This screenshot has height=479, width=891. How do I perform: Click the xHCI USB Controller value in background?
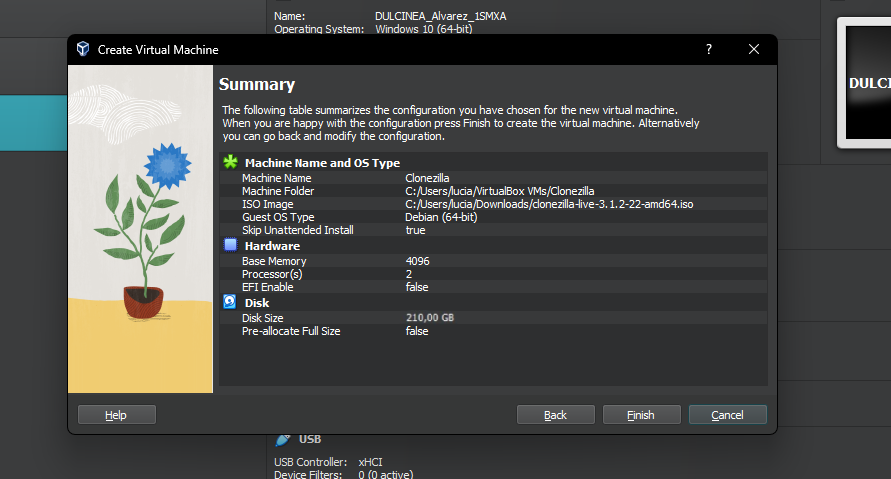[x=370, y=462]
